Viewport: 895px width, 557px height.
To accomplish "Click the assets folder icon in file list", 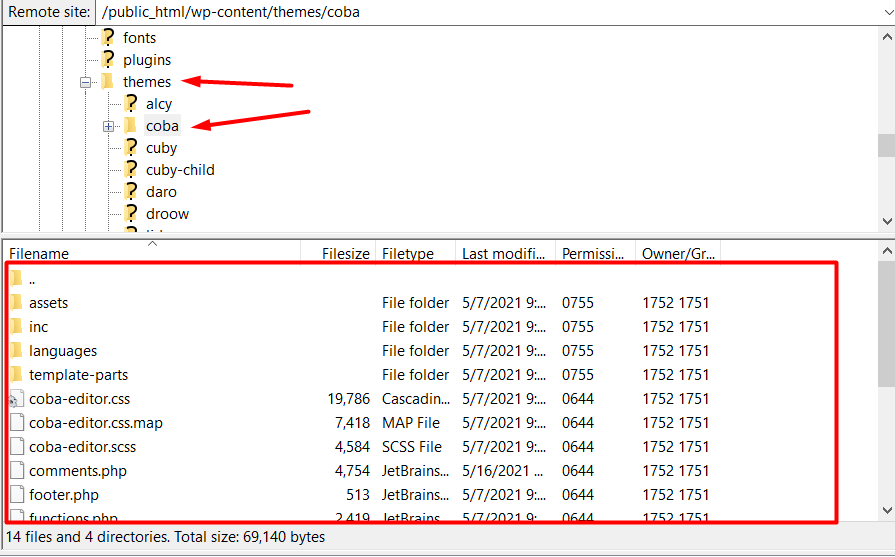I will click(16, 303).
